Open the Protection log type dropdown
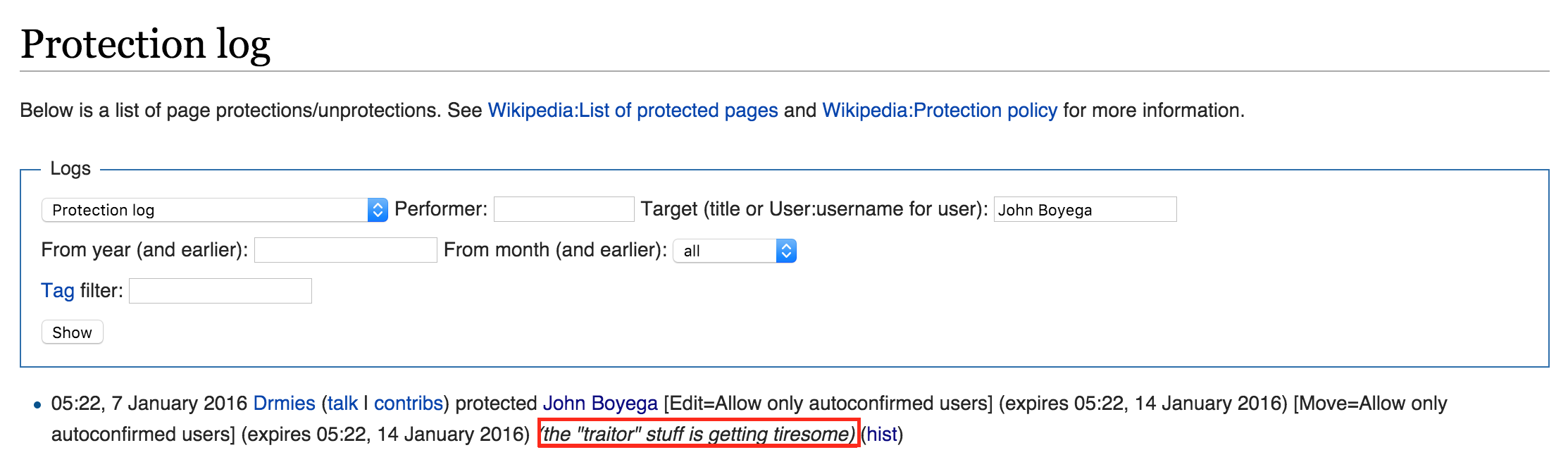 click(215, 210)
